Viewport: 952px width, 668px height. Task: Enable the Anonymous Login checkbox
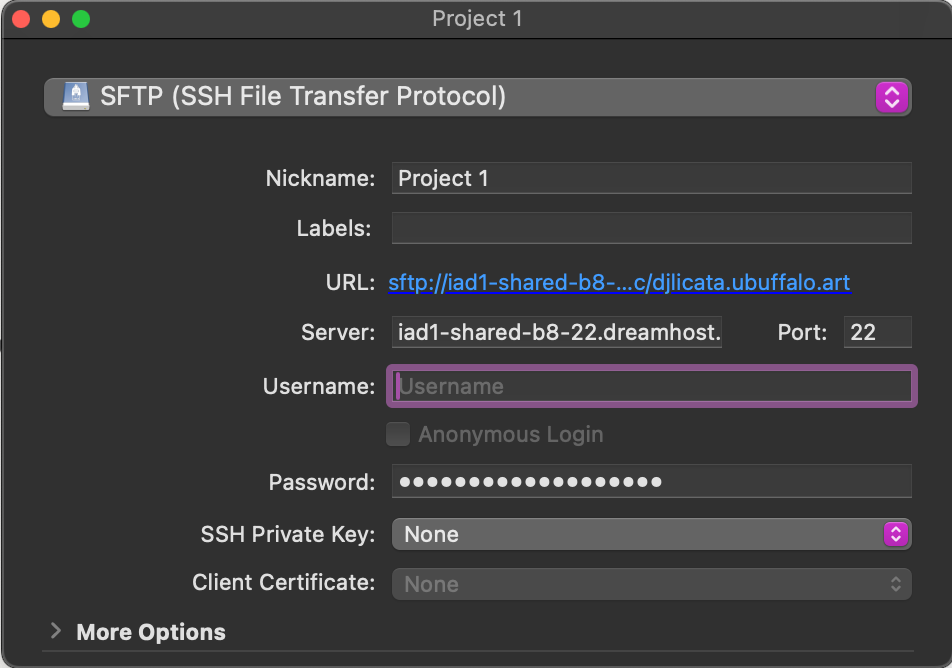point(398,434)
